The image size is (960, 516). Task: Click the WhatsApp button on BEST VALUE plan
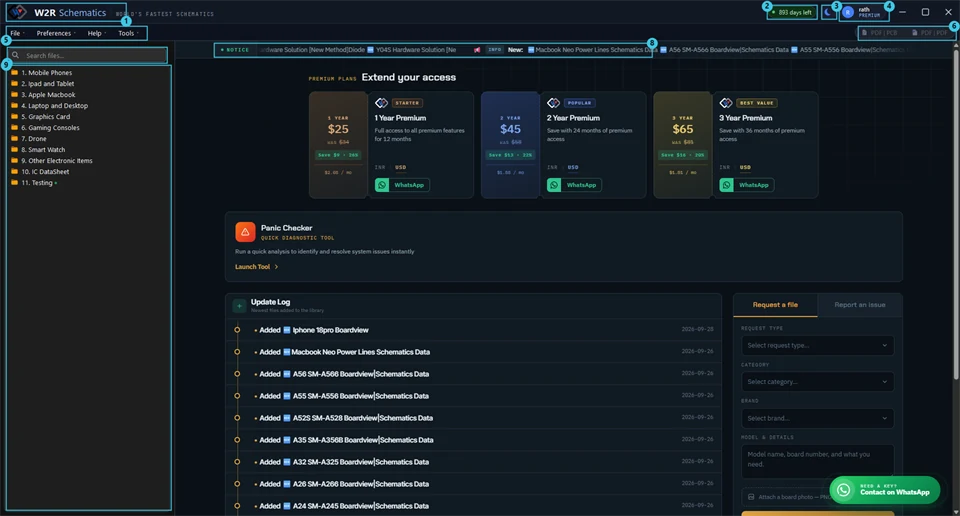pyautogui.click(x=747, y=185)
